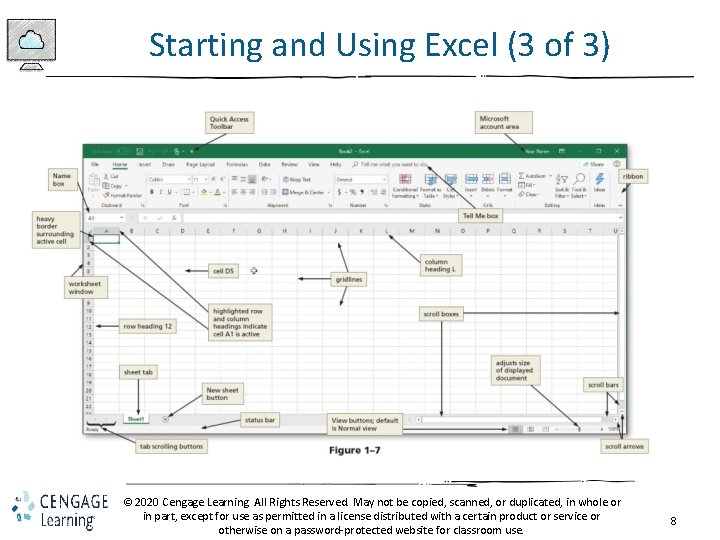Toggle Align Left for cell text
720x540 pixels.
[235, 192]
